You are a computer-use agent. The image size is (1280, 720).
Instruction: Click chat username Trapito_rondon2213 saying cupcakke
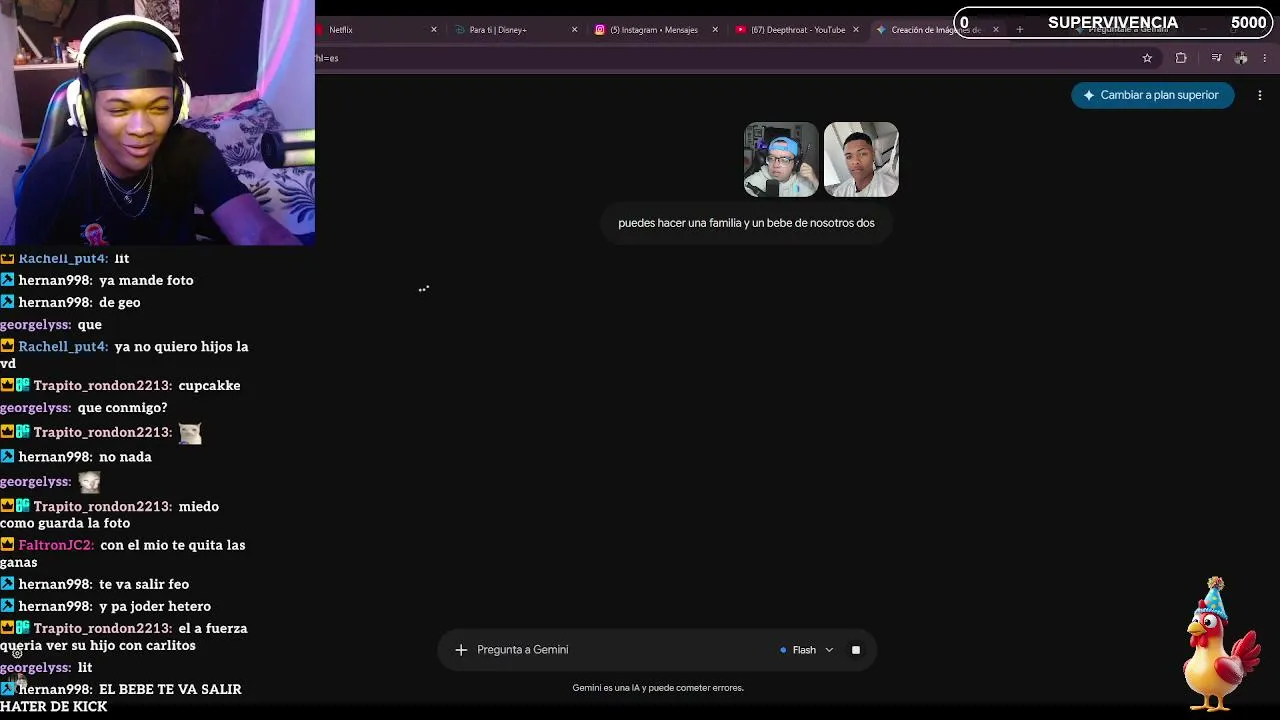click(103, 385)
